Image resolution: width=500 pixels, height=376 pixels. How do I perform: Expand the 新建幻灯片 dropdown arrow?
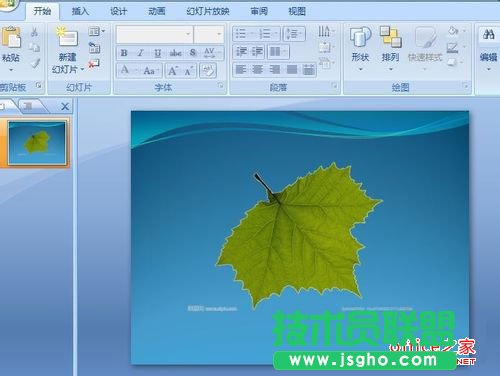point(82,70)
